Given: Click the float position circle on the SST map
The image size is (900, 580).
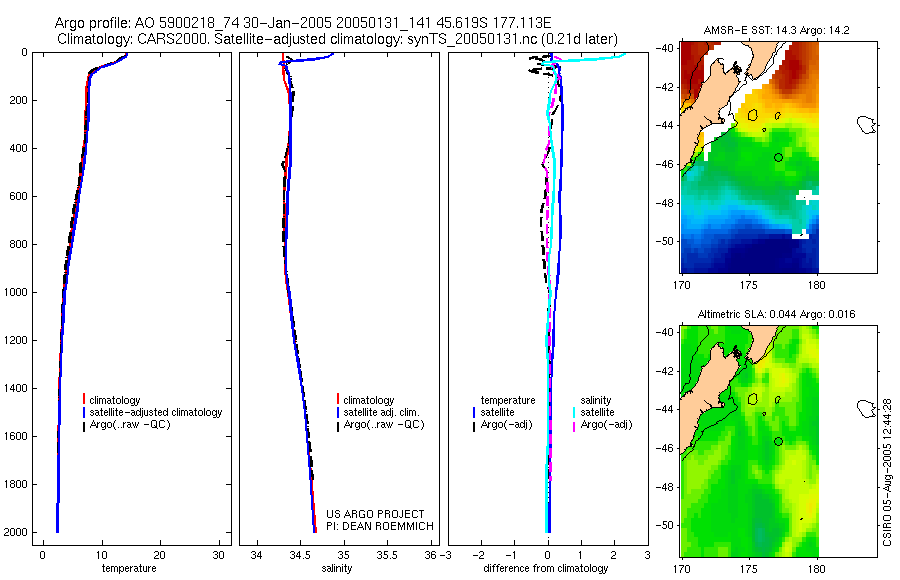Looking at the screenshot, I should tap(778, 157).
